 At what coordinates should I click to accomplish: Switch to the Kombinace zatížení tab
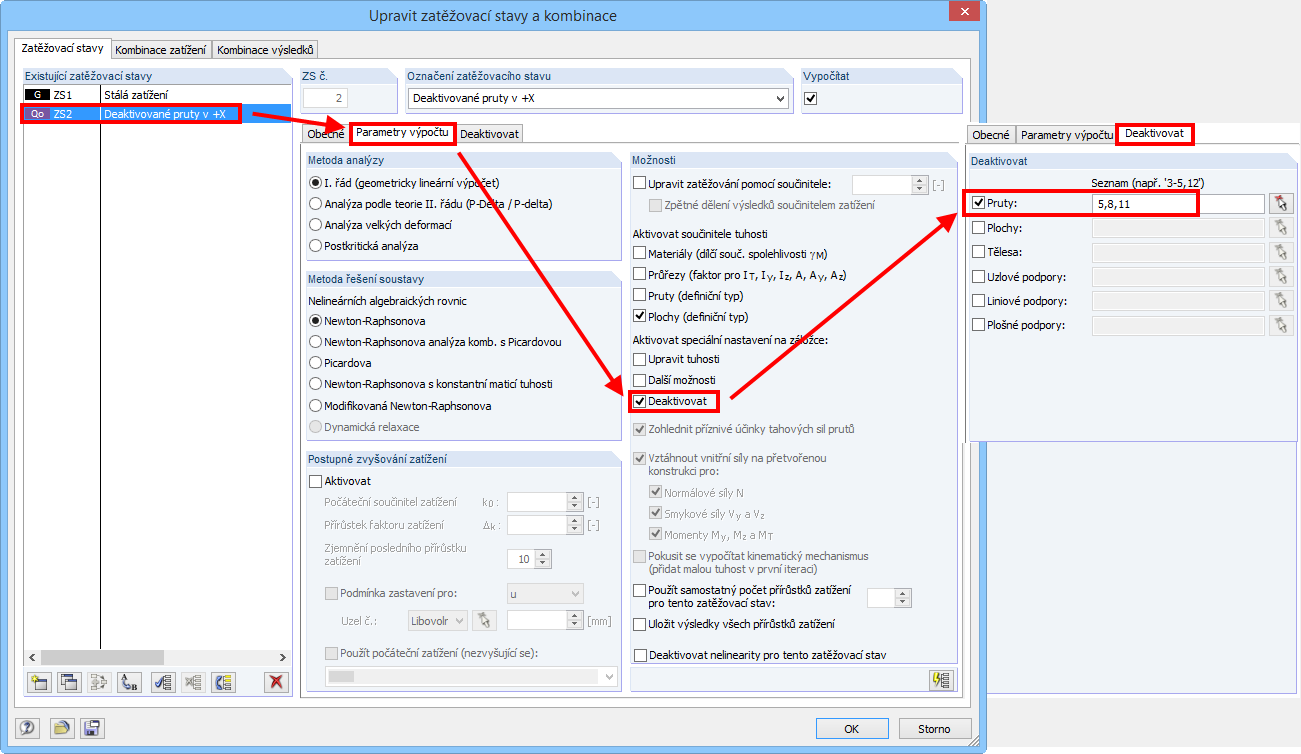pos(160,48)
